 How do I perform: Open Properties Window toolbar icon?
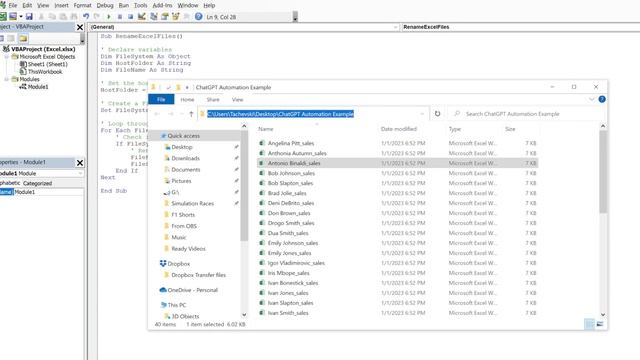point(164,17)
